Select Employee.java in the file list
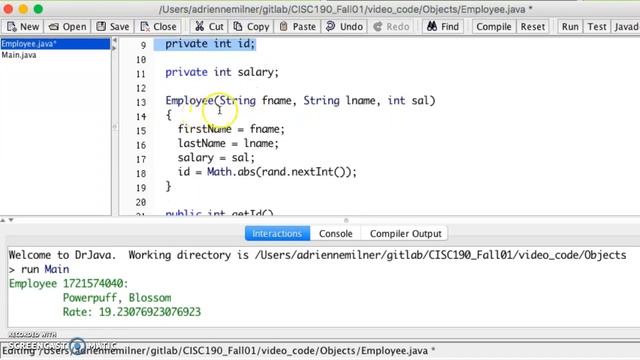Screen dimensions: 640x360 click(x=55, y=44)
